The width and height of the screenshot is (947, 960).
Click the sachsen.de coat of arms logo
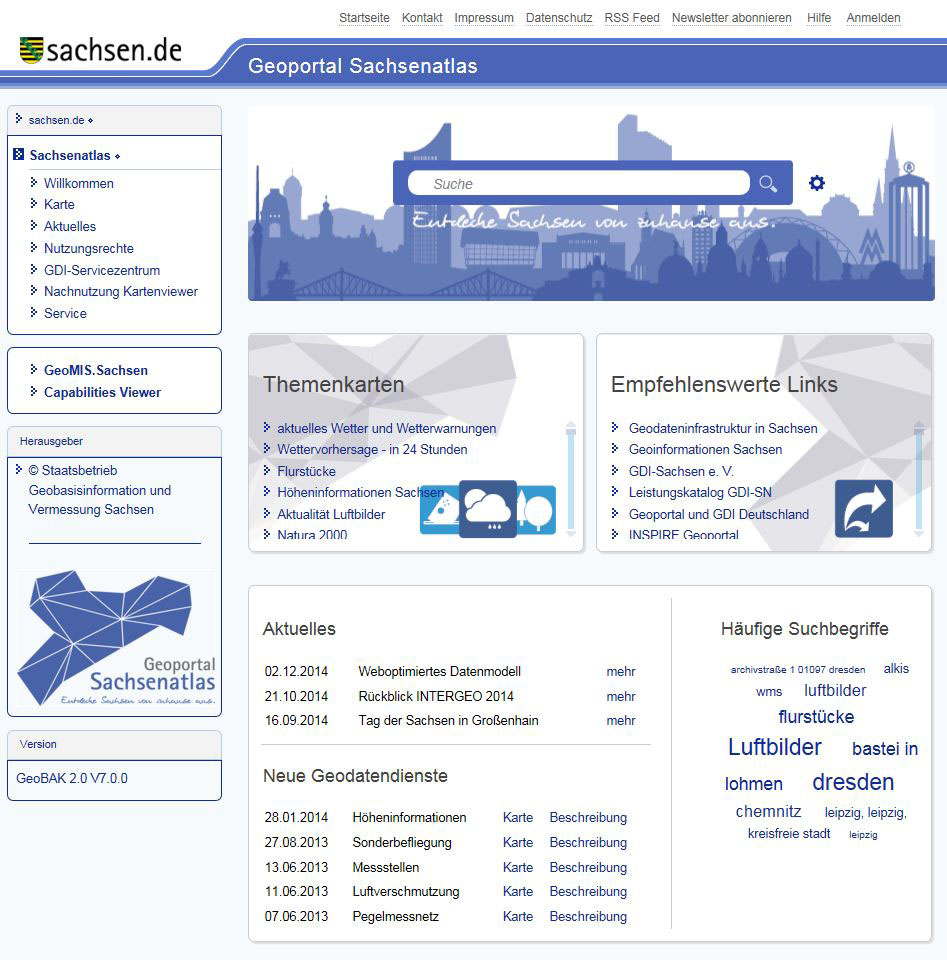pos(31,50)
